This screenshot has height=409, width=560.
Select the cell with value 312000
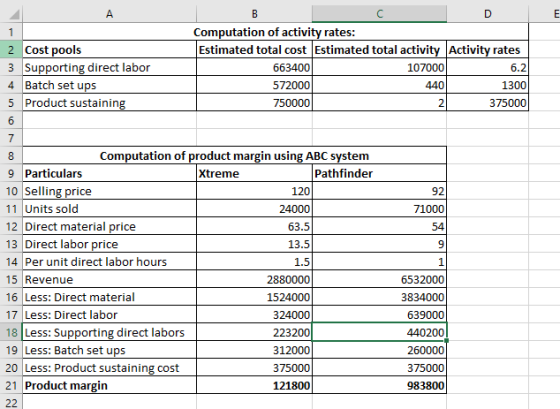[254, 350]
